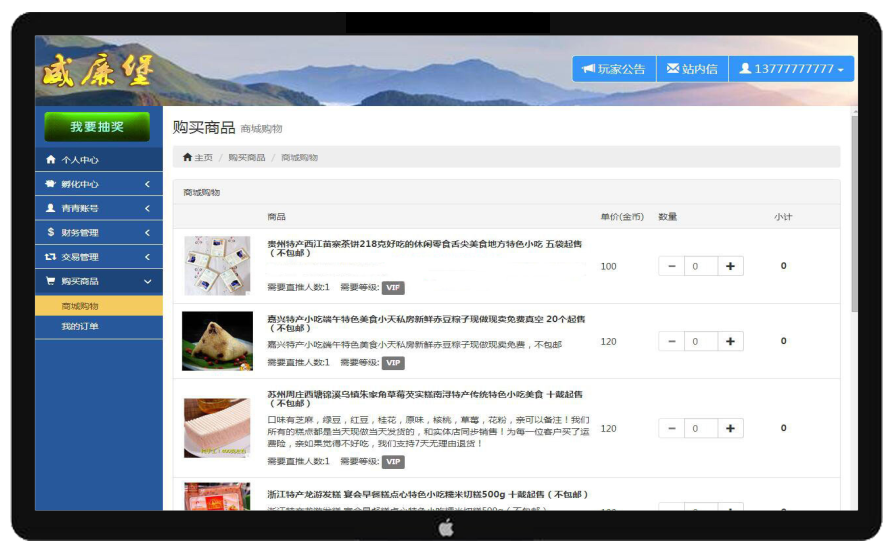Viewport: 895px width, 556px height.
Task: Open the 浙江特产龙游发糕 product thumbnail
Action: 217,497
